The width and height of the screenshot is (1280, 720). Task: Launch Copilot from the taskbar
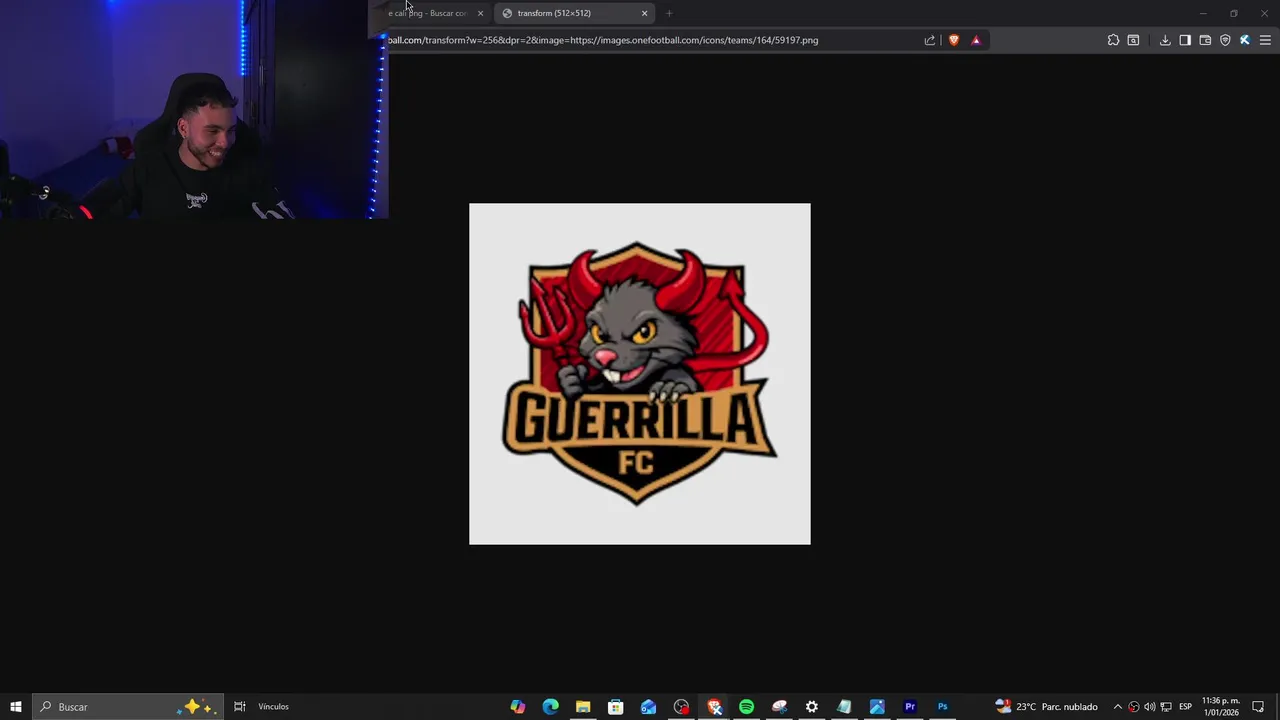[518, 707]
